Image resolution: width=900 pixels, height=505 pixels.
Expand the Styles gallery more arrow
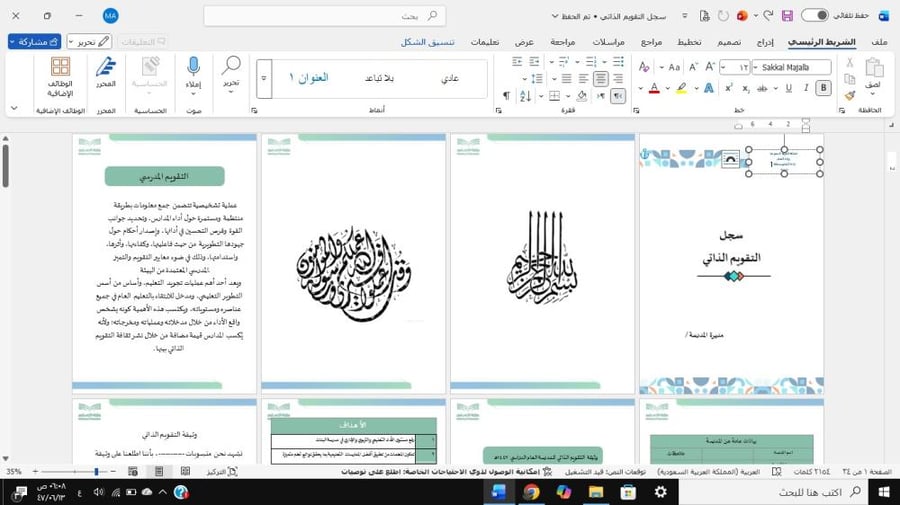click(x=264, y=79)
